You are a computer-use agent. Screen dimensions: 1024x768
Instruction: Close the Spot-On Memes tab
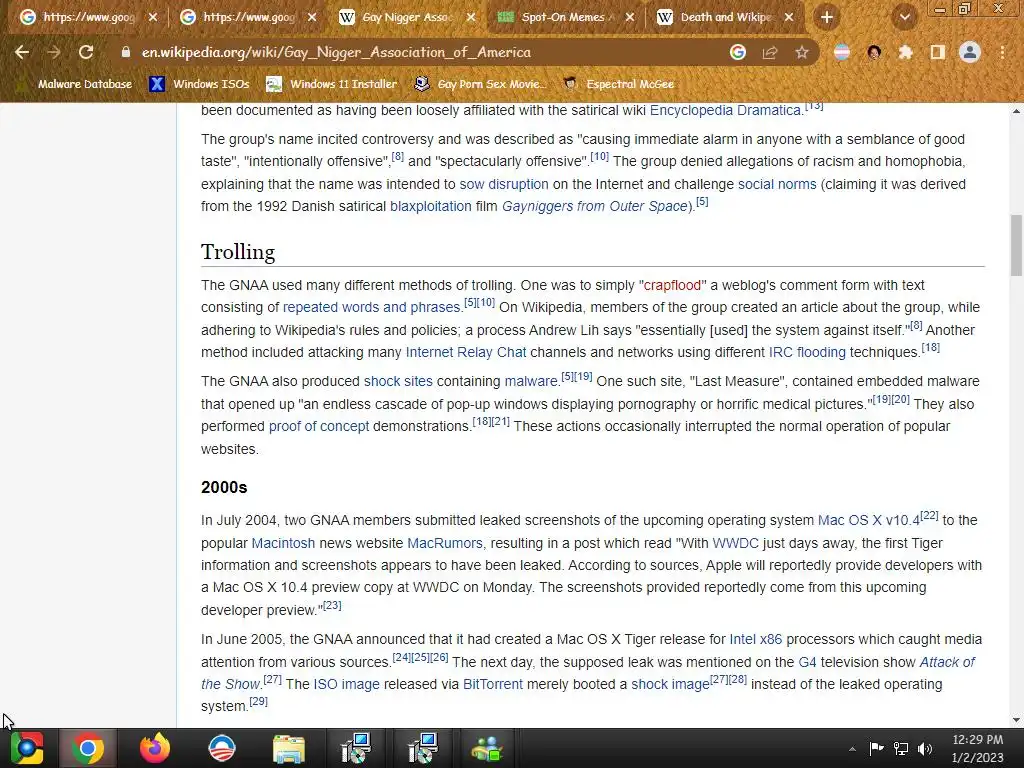coord(630,18)
